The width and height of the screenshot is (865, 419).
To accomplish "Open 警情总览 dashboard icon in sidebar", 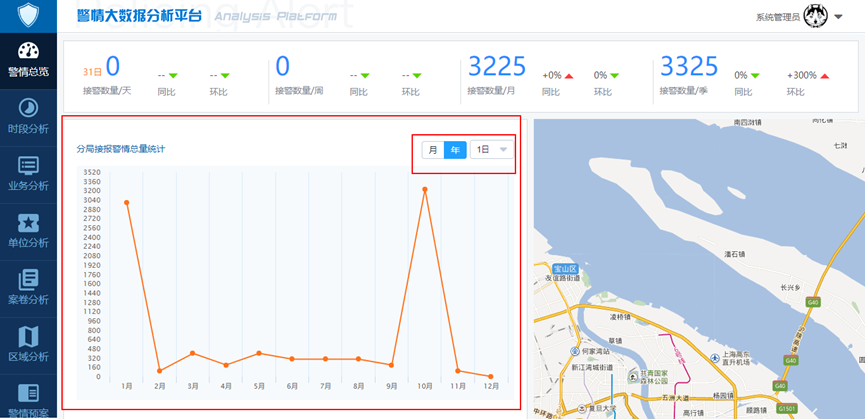I will pos(28,51).
